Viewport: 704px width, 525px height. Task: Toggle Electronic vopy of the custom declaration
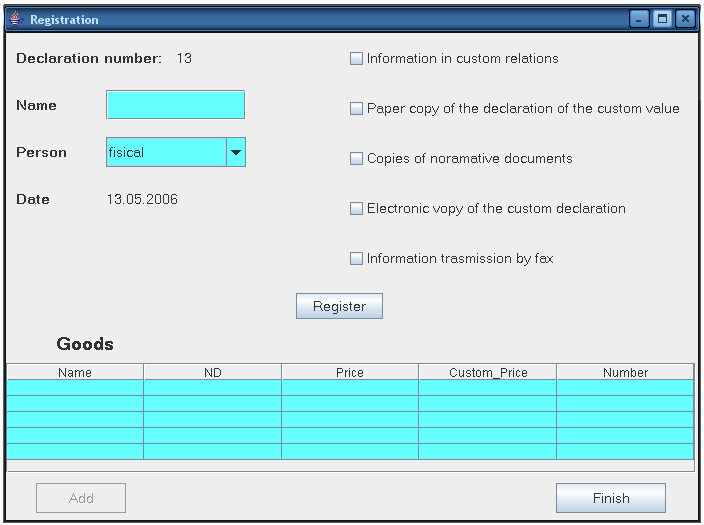pyautogui.click(x=356, y=208)
